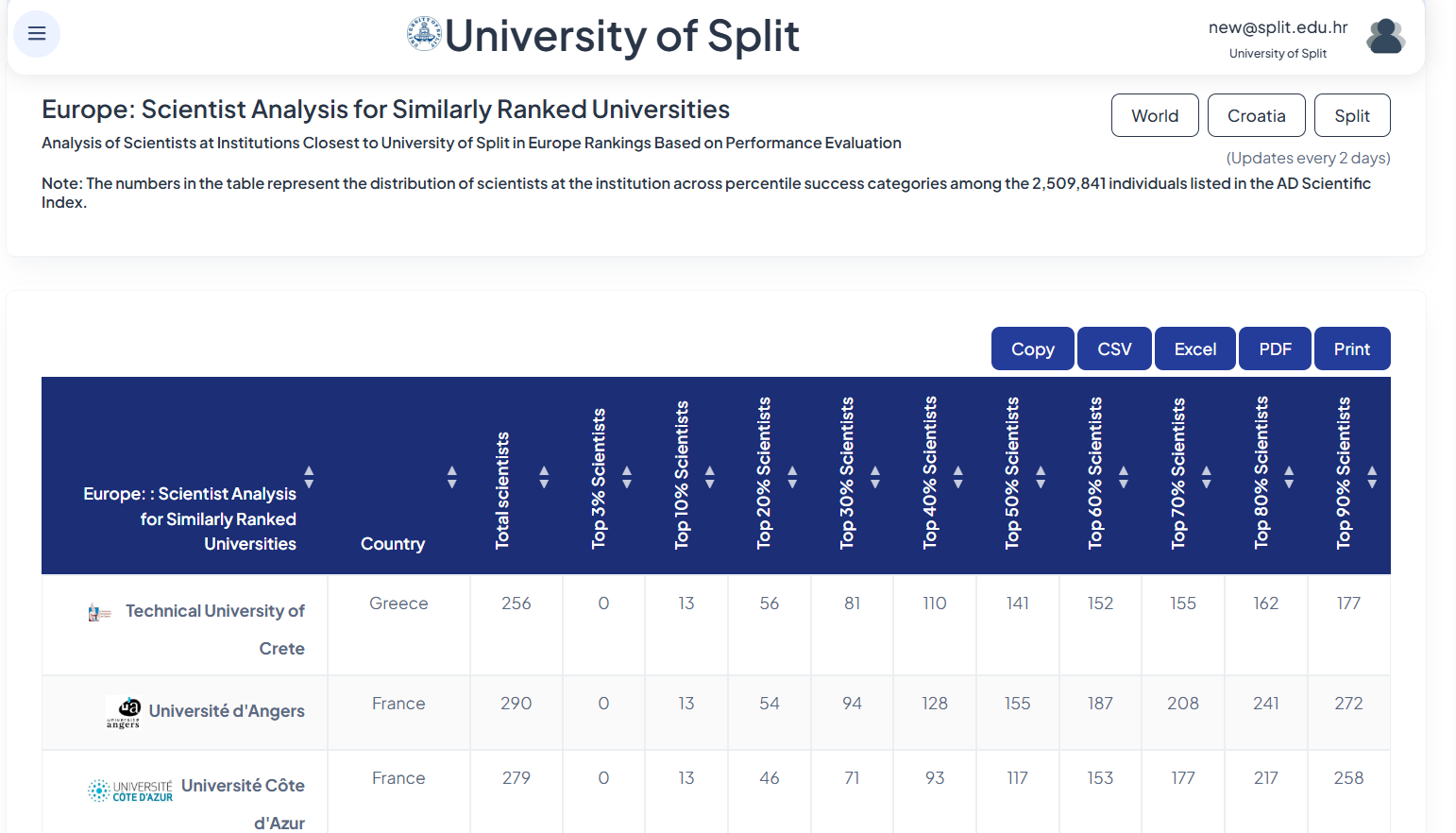Screen dimensions: 1456x833
Task: Select total scientists value 290
Action: point(516,704)
